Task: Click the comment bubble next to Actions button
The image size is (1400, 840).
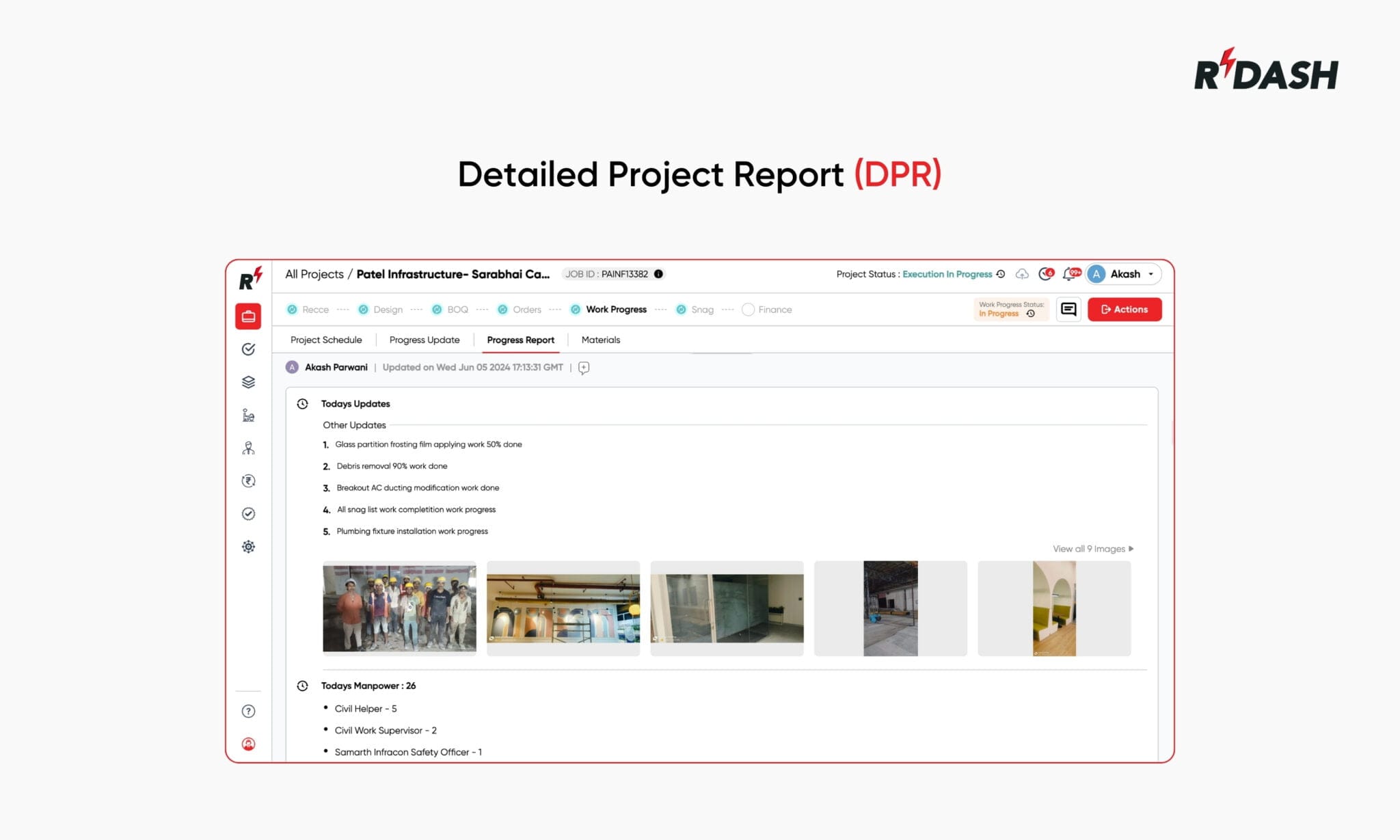Action: [x=1068, y=309]
